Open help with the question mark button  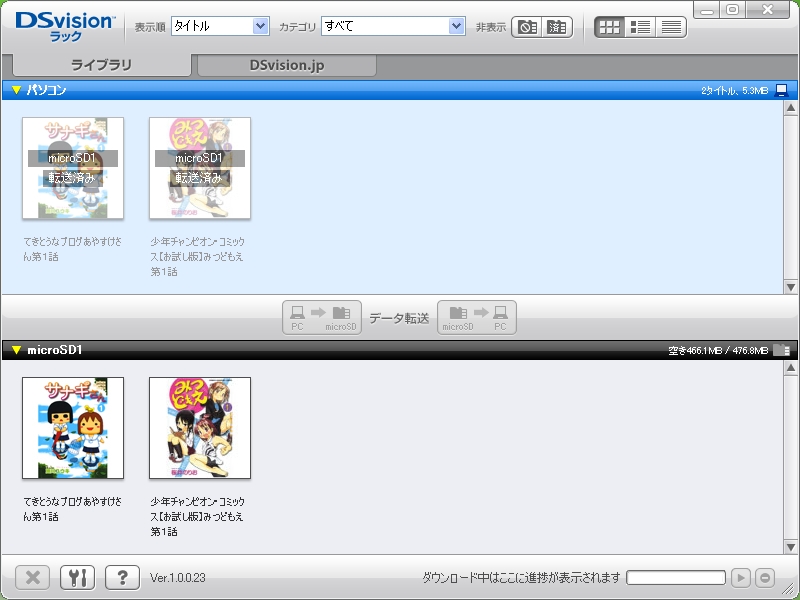coord(122,578)
